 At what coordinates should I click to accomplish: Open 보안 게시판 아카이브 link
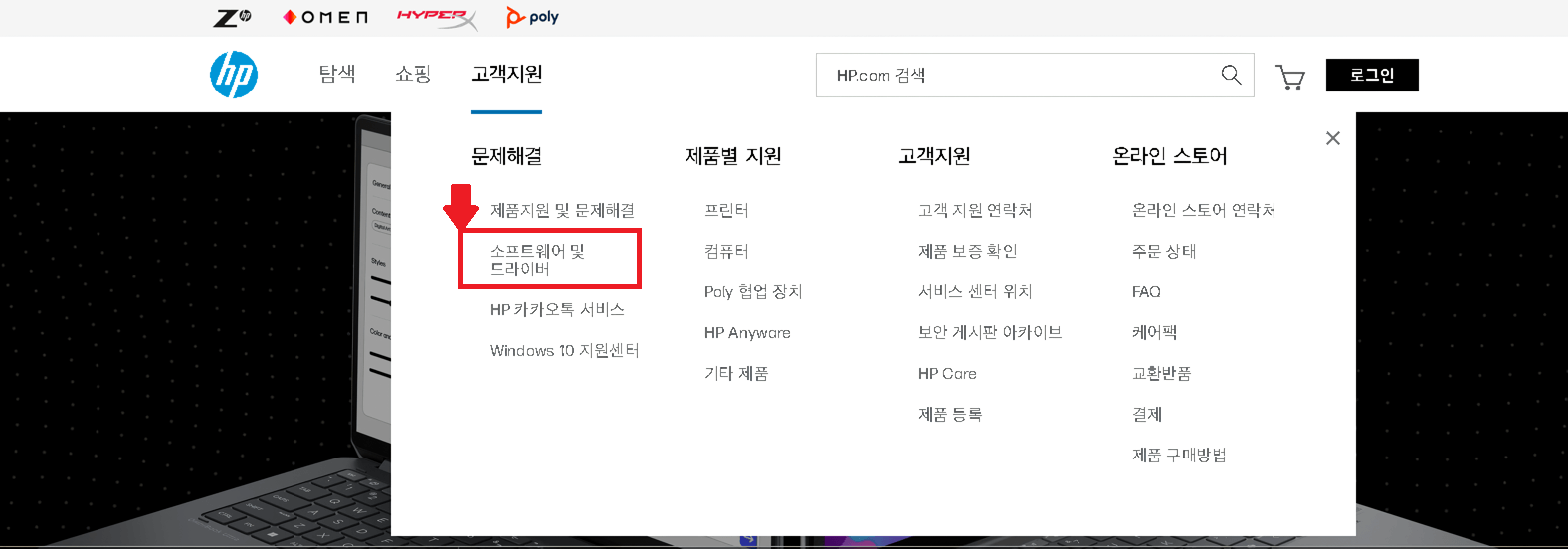coord(990,332)
